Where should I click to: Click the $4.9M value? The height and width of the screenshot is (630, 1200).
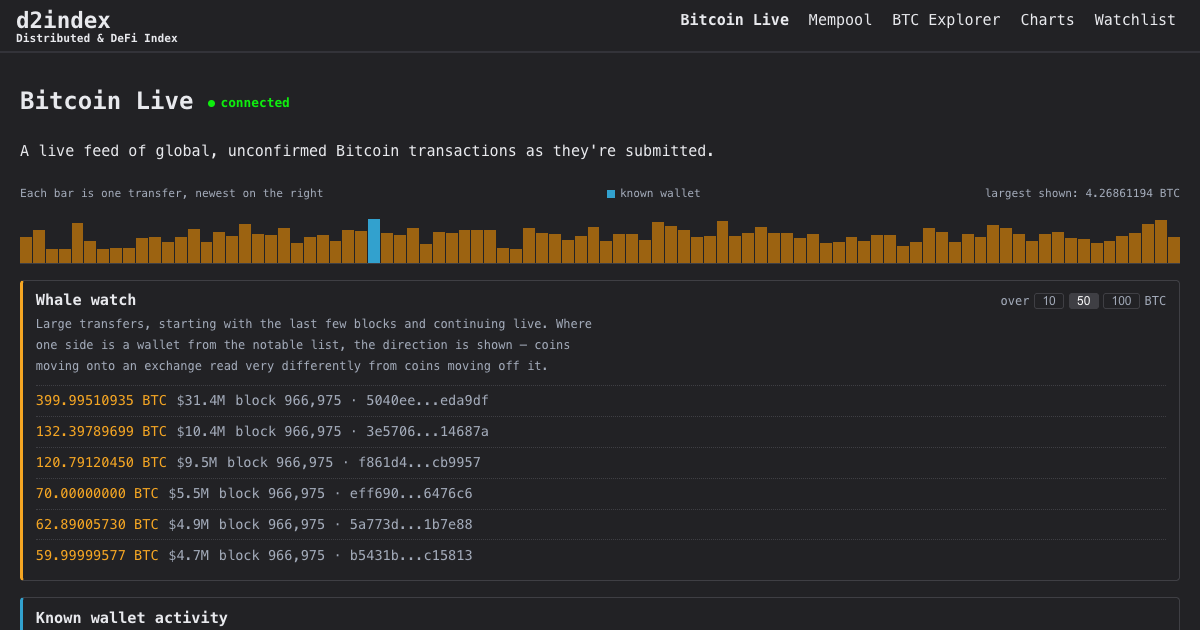click(x=189, y=525)
